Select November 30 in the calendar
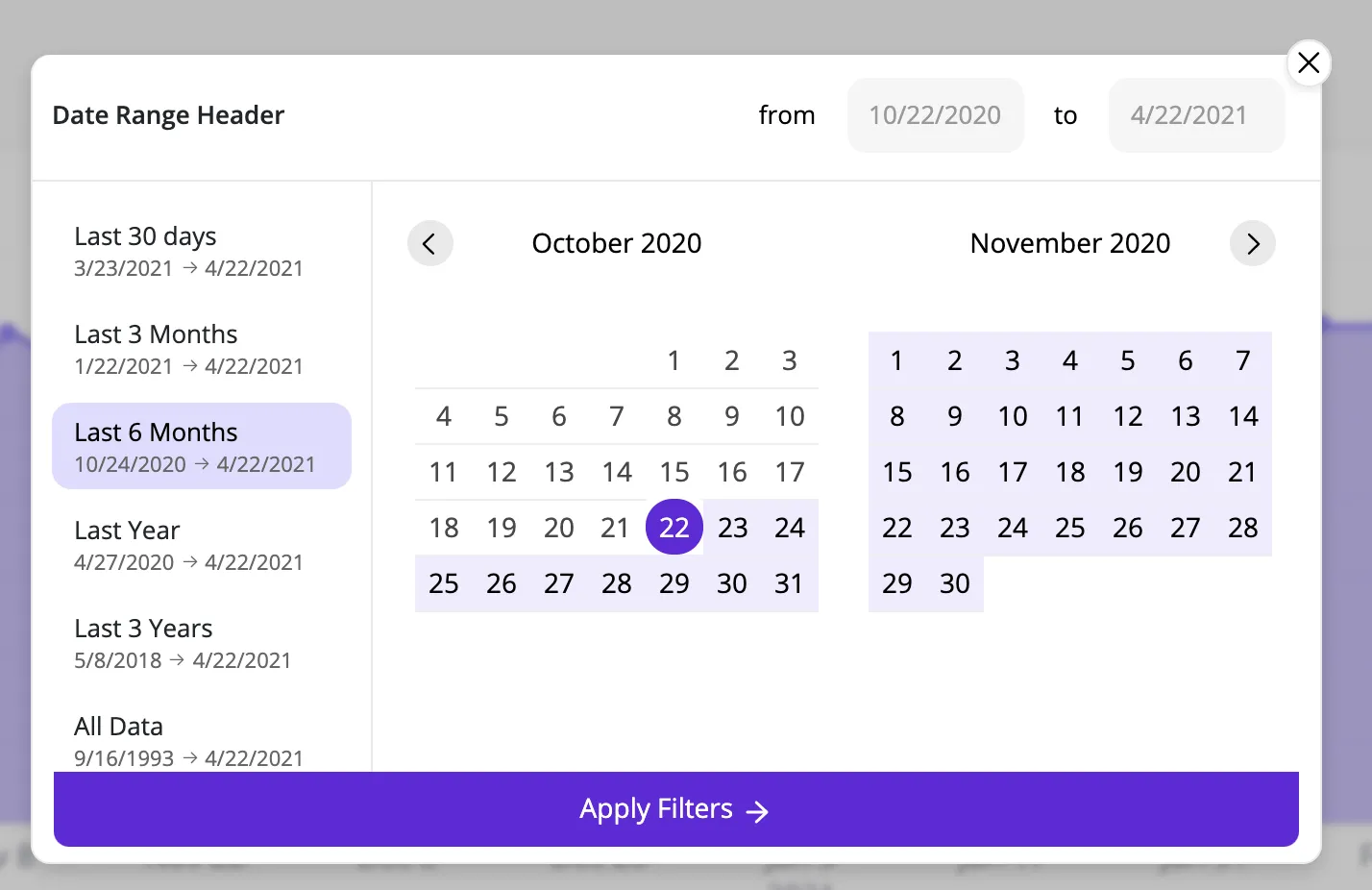1372x890 pixels. click(x=955, y=583)
